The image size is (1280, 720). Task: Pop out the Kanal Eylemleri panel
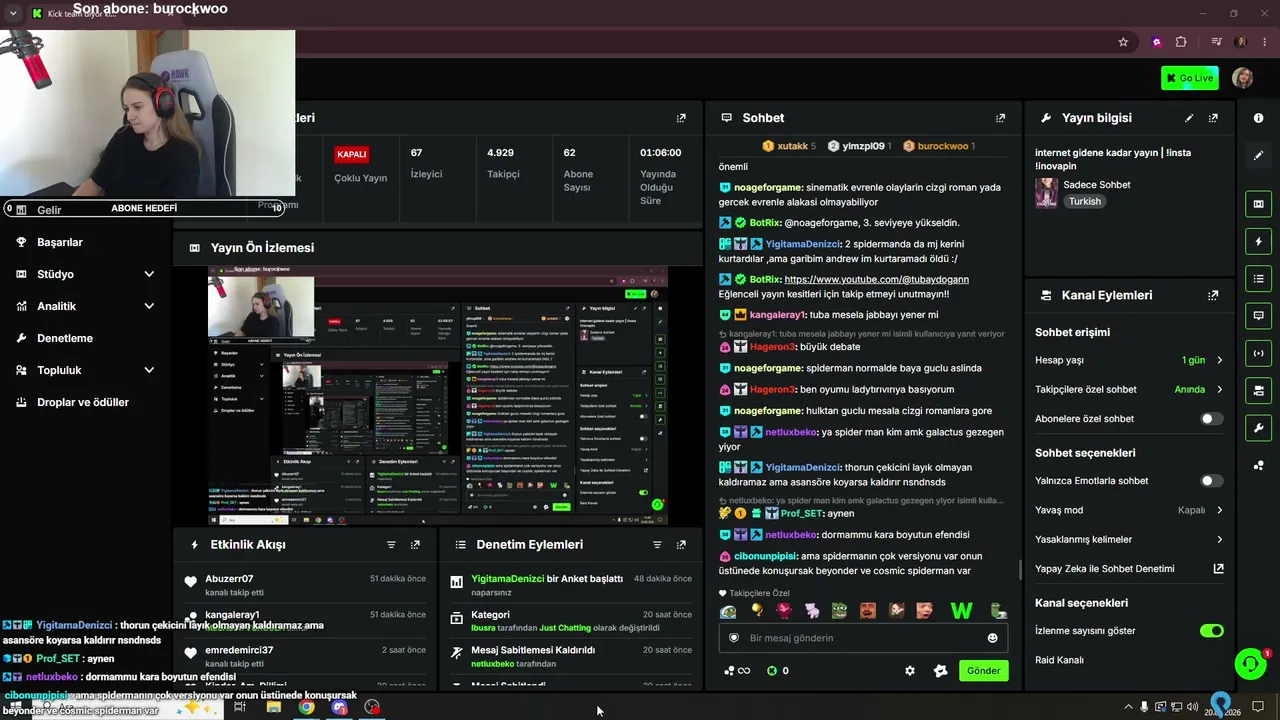click(1213, 296)
